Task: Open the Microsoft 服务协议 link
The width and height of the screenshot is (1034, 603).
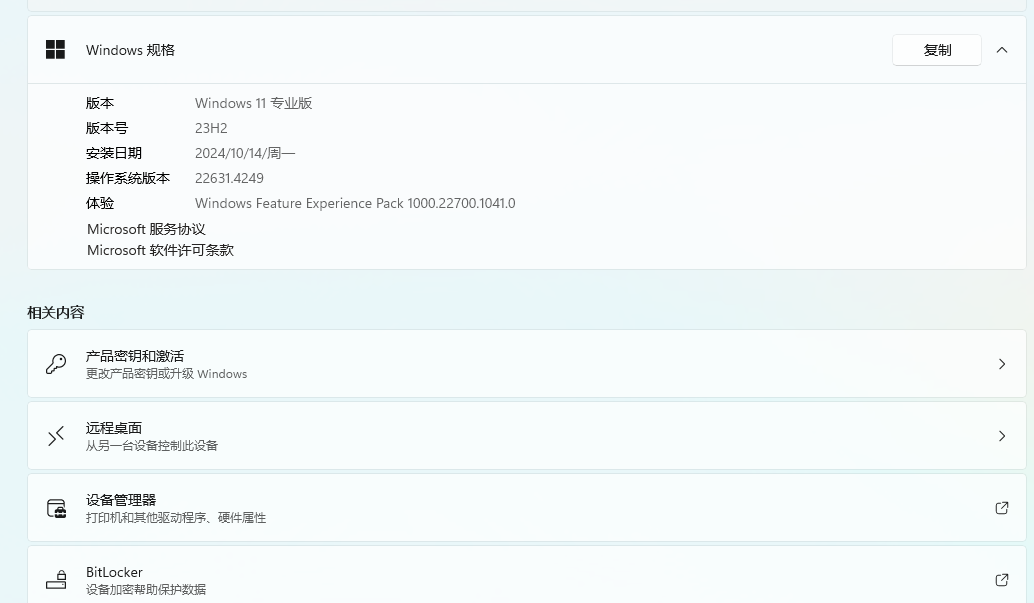Action: pyautogui.click(x=146, y=229)
